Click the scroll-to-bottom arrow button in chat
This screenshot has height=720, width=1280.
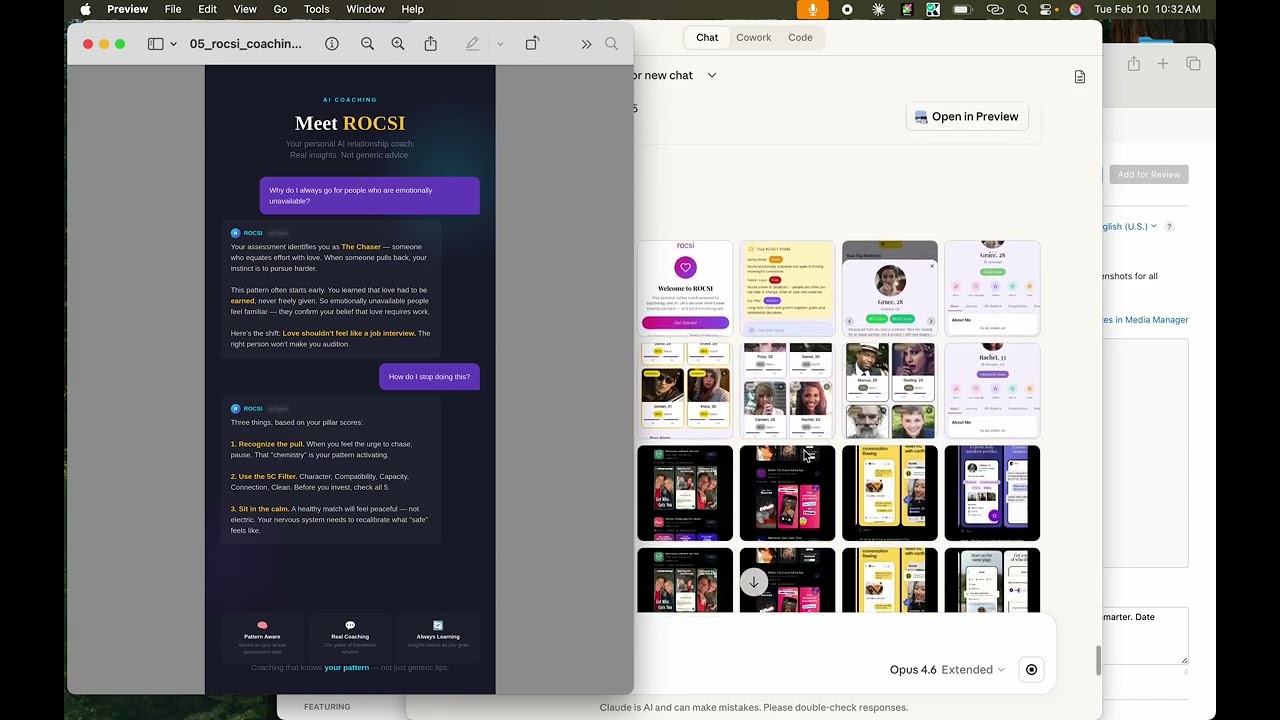click(754, 581)
